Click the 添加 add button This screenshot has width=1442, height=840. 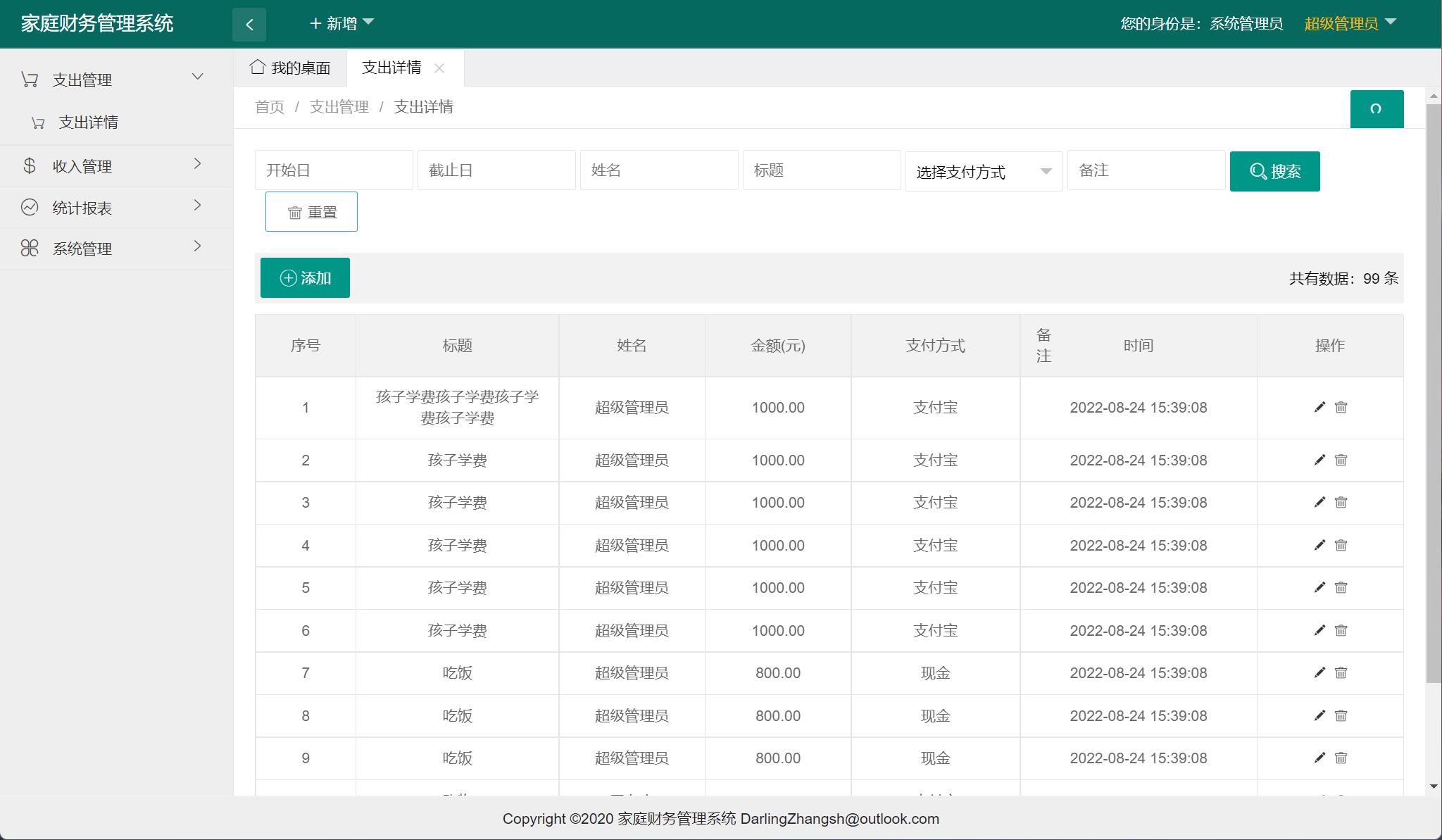point(305,277)
